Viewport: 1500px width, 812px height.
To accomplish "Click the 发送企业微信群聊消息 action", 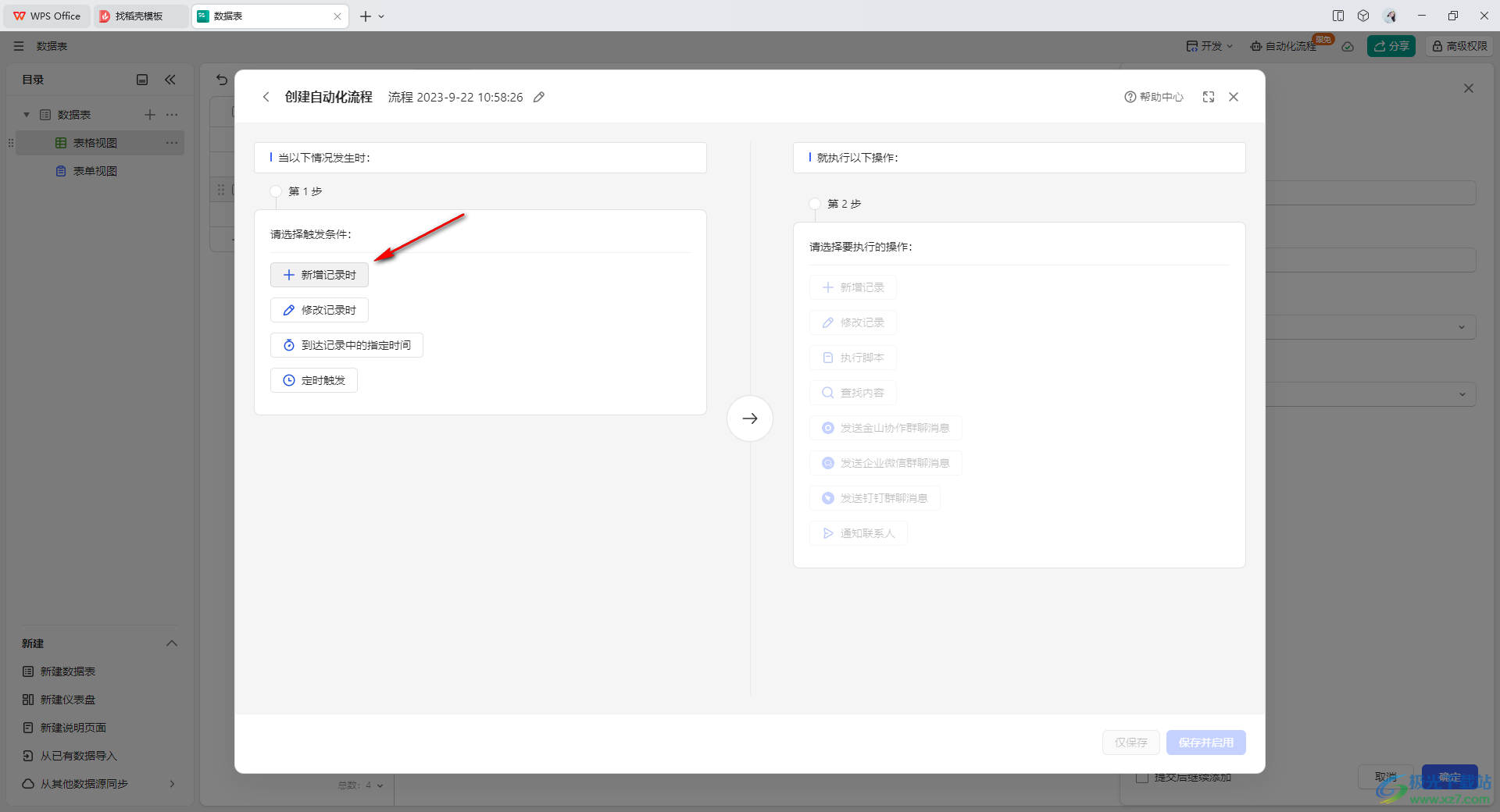I will coord(886,463).
